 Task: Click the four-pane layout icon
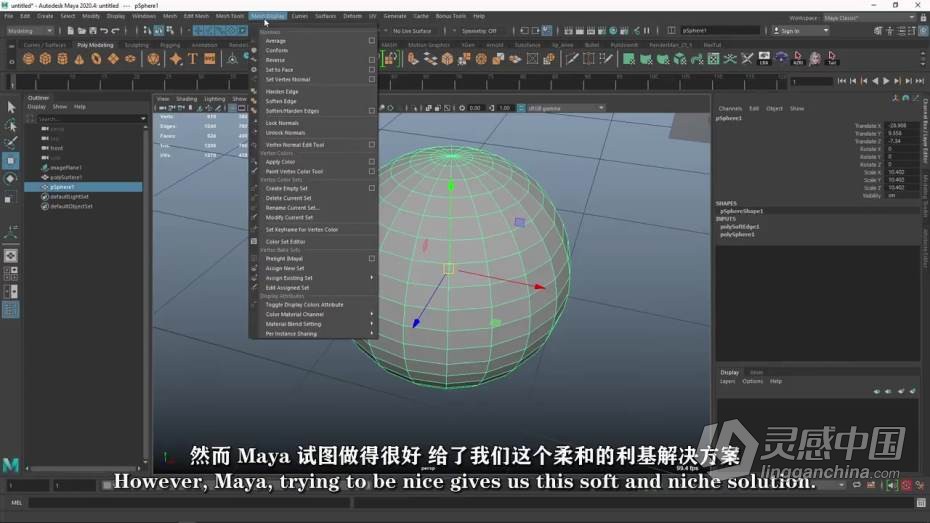pyautogui.click(x=11, y=273)
